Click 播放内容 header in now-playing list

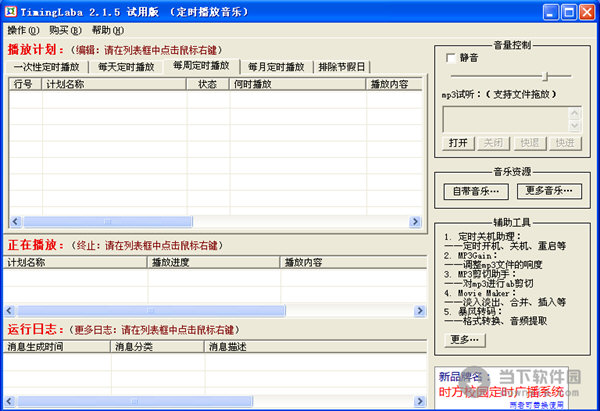pos(354,262)
